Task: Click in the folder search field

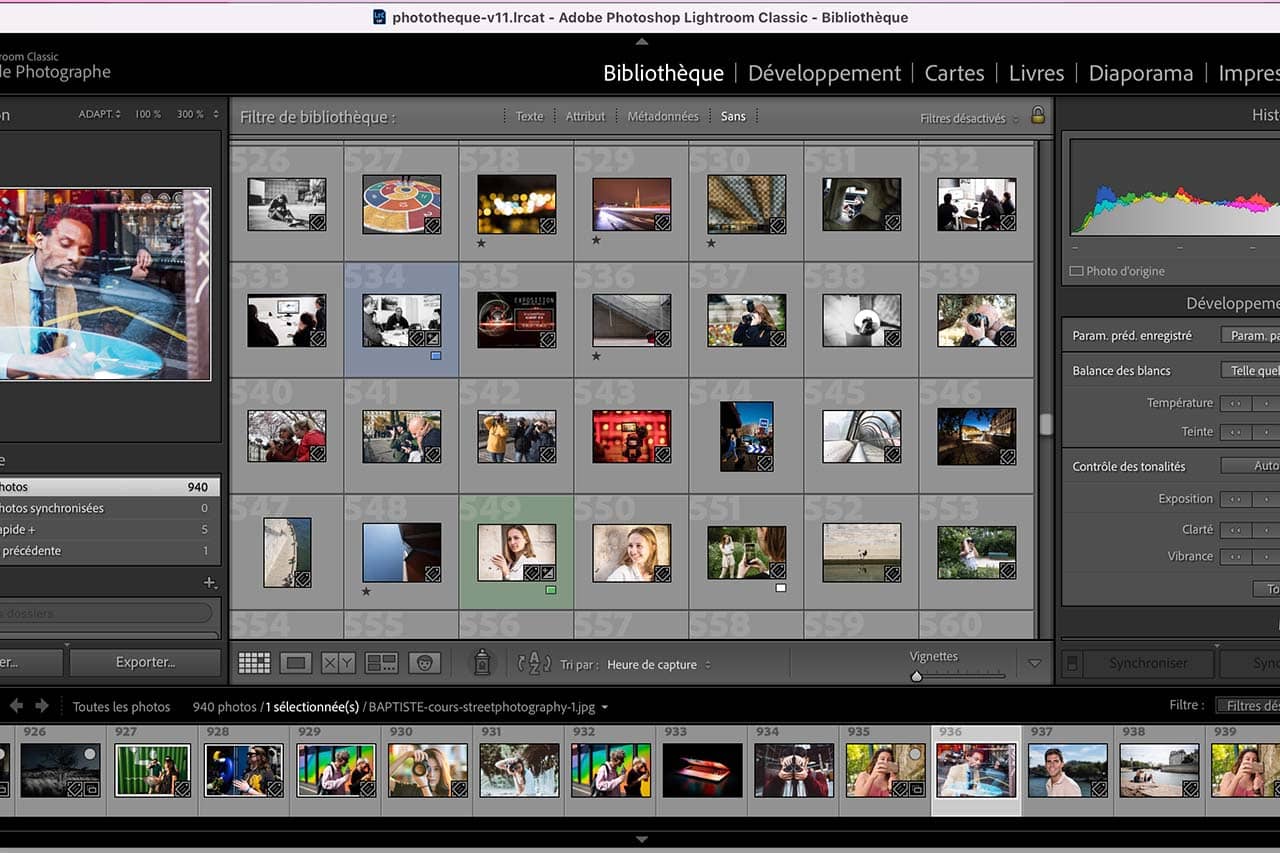Action: pyautogui.click(x=105, y=613)
